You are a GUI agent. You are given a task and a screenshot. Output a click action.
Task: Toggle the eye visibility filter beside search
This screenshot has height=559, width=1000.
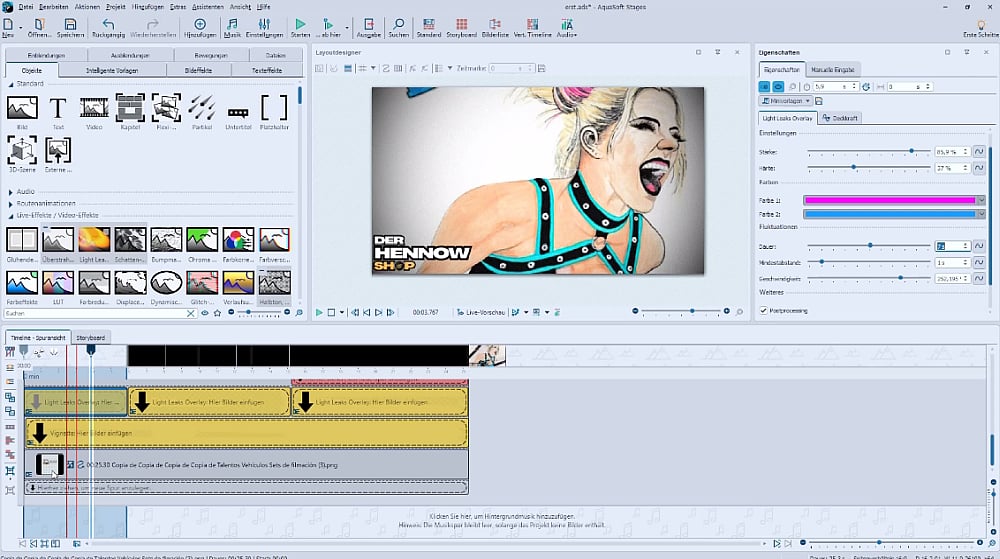[204, 313]
